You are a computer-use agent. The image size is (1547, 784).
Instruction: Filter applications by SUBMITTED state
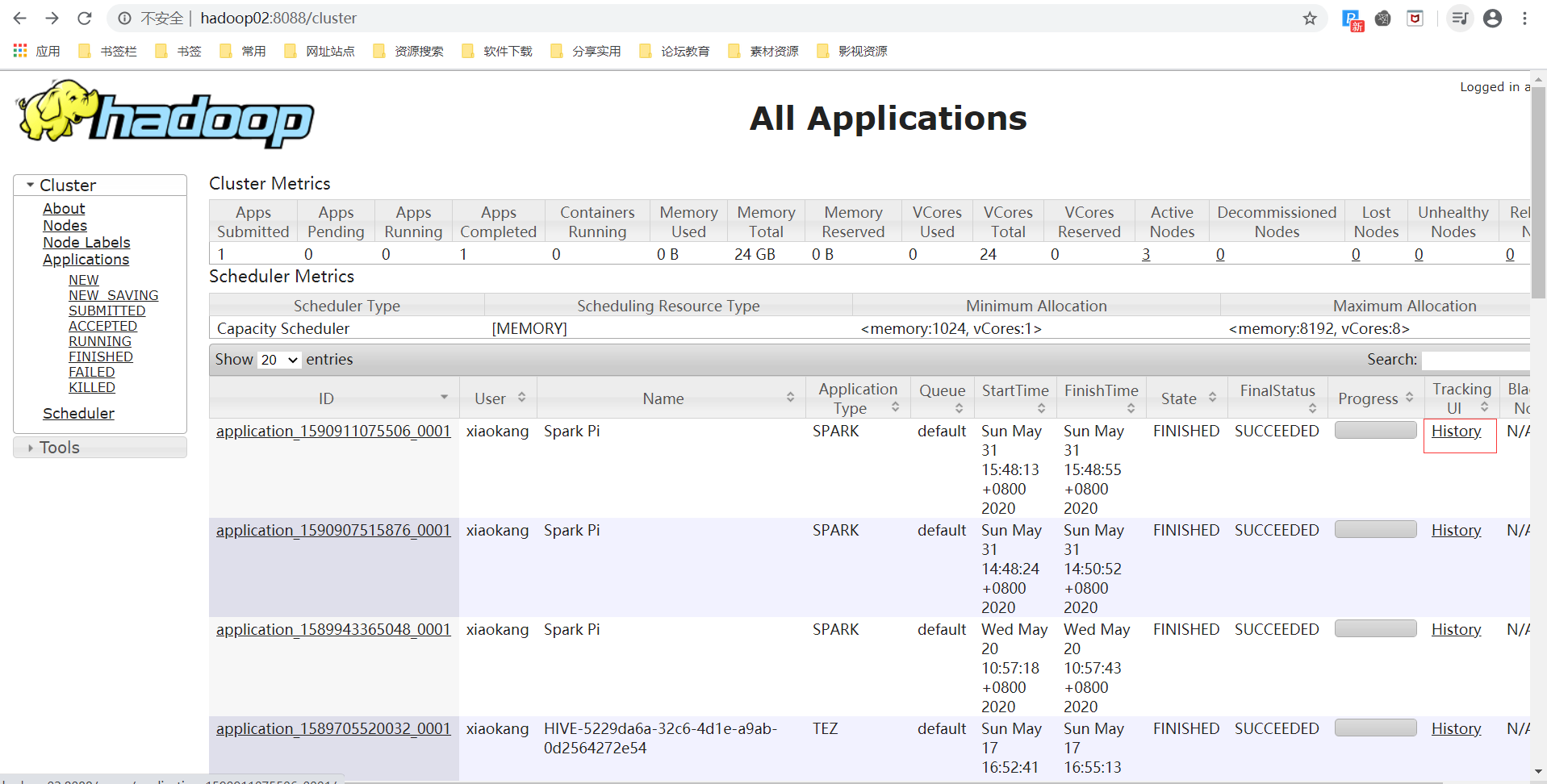(x=107, y=311)
